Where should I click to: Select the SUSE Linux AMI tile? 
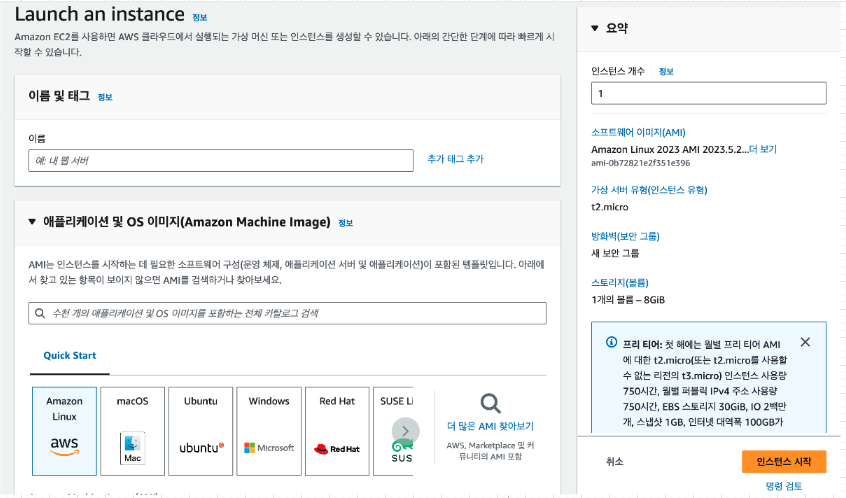[393, 431]
